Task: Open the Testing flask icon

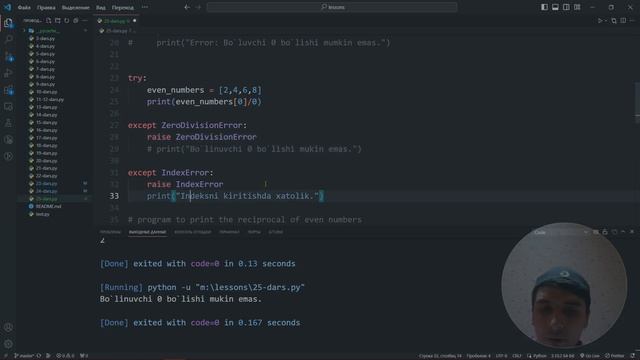Action: (8, 123)
